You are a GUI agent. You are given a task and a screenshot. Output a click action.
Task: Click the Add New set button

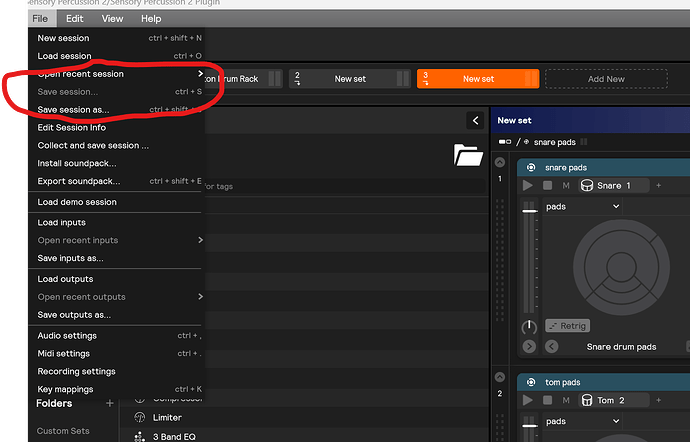tap(606, 79)
